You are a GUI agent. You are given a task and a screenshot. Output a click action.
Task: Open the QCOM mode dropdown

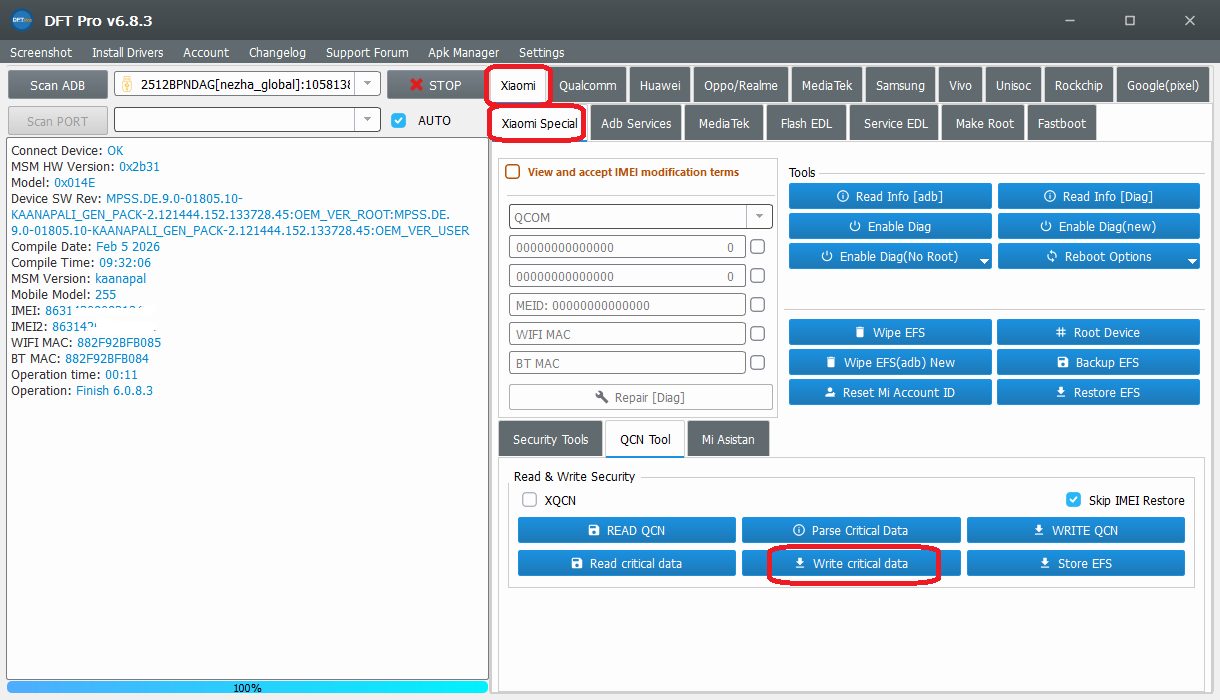[759, 217]
